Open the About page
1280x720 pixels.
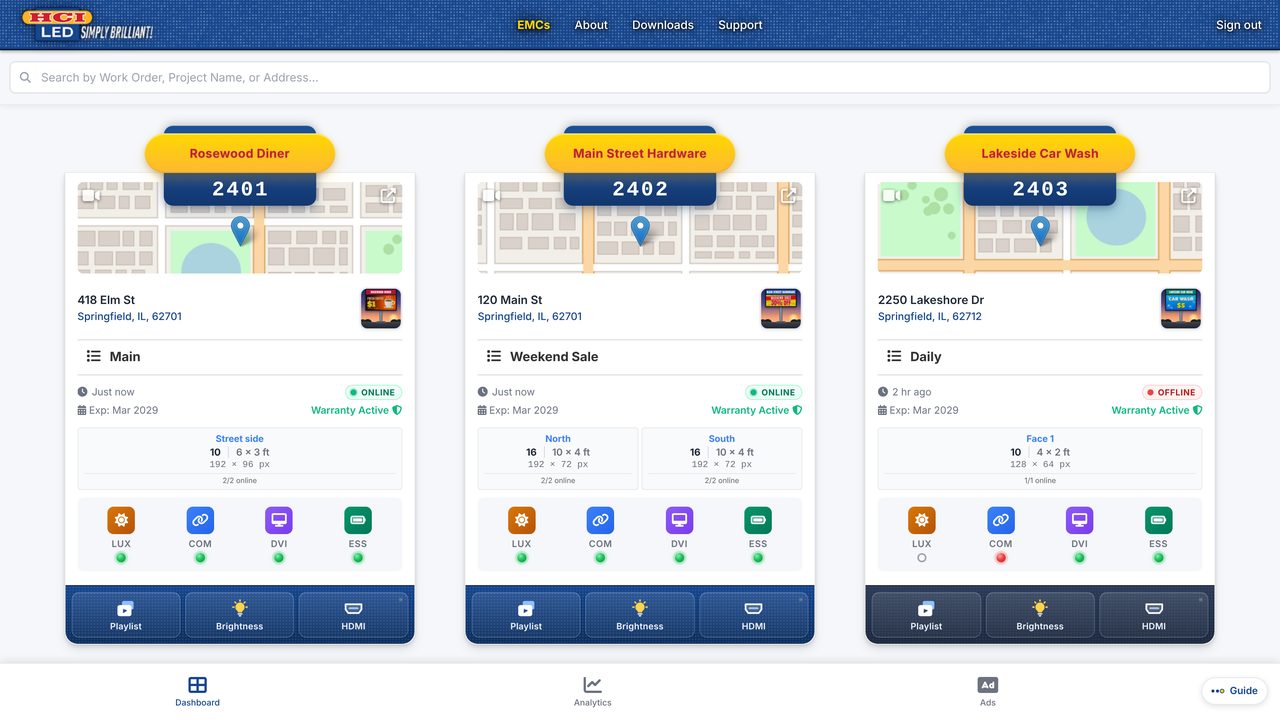coord(591,25)
